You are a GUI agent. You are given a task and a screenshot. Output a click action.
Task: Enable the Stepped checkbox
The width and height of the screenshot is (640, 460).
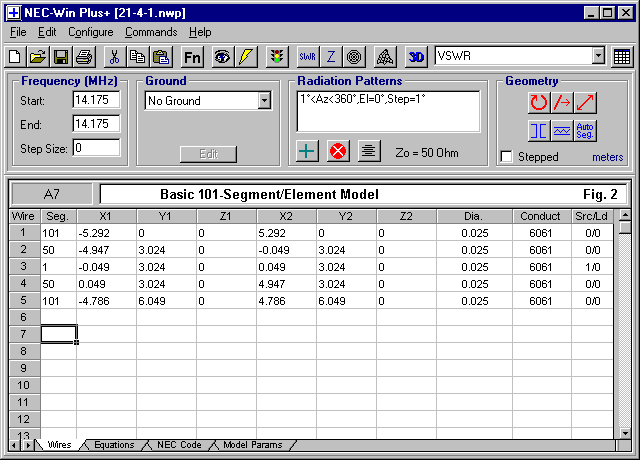click(x=507, y=157)
